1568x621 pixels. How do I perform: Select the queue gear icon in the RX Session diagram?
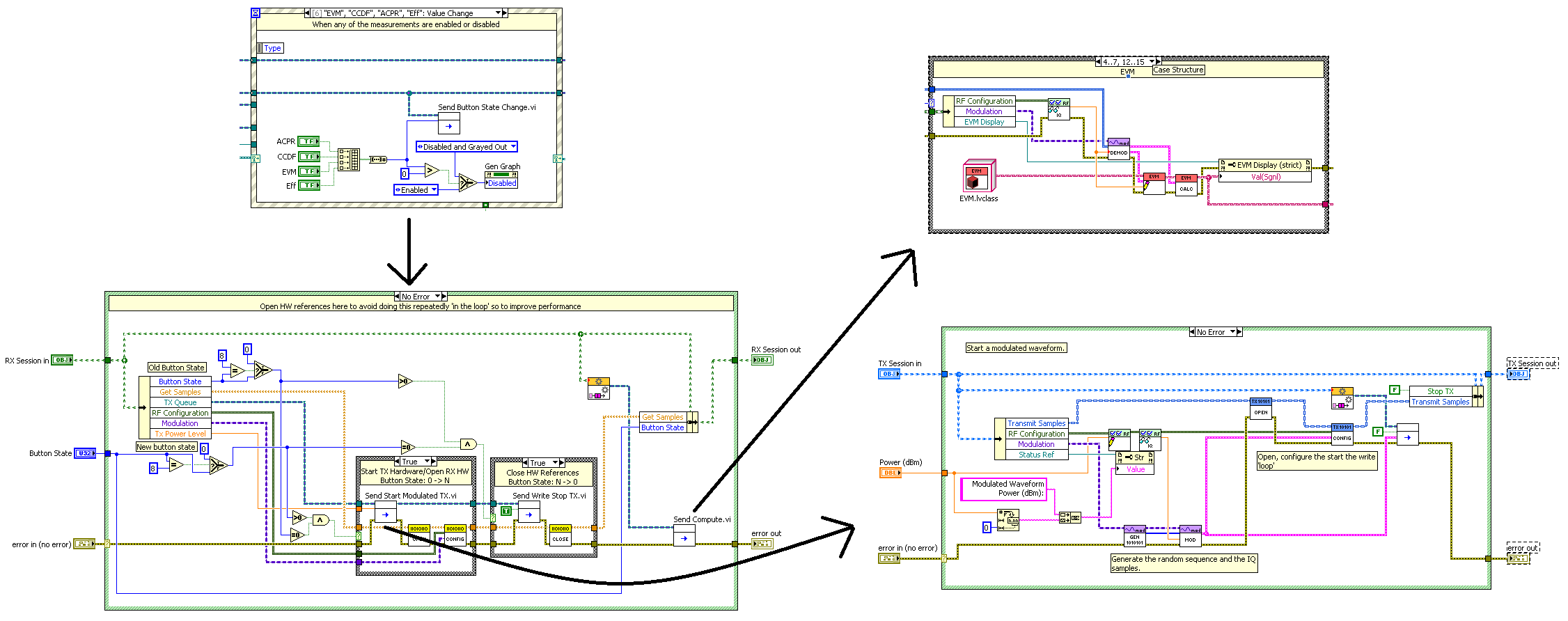(x=599, y=388)
